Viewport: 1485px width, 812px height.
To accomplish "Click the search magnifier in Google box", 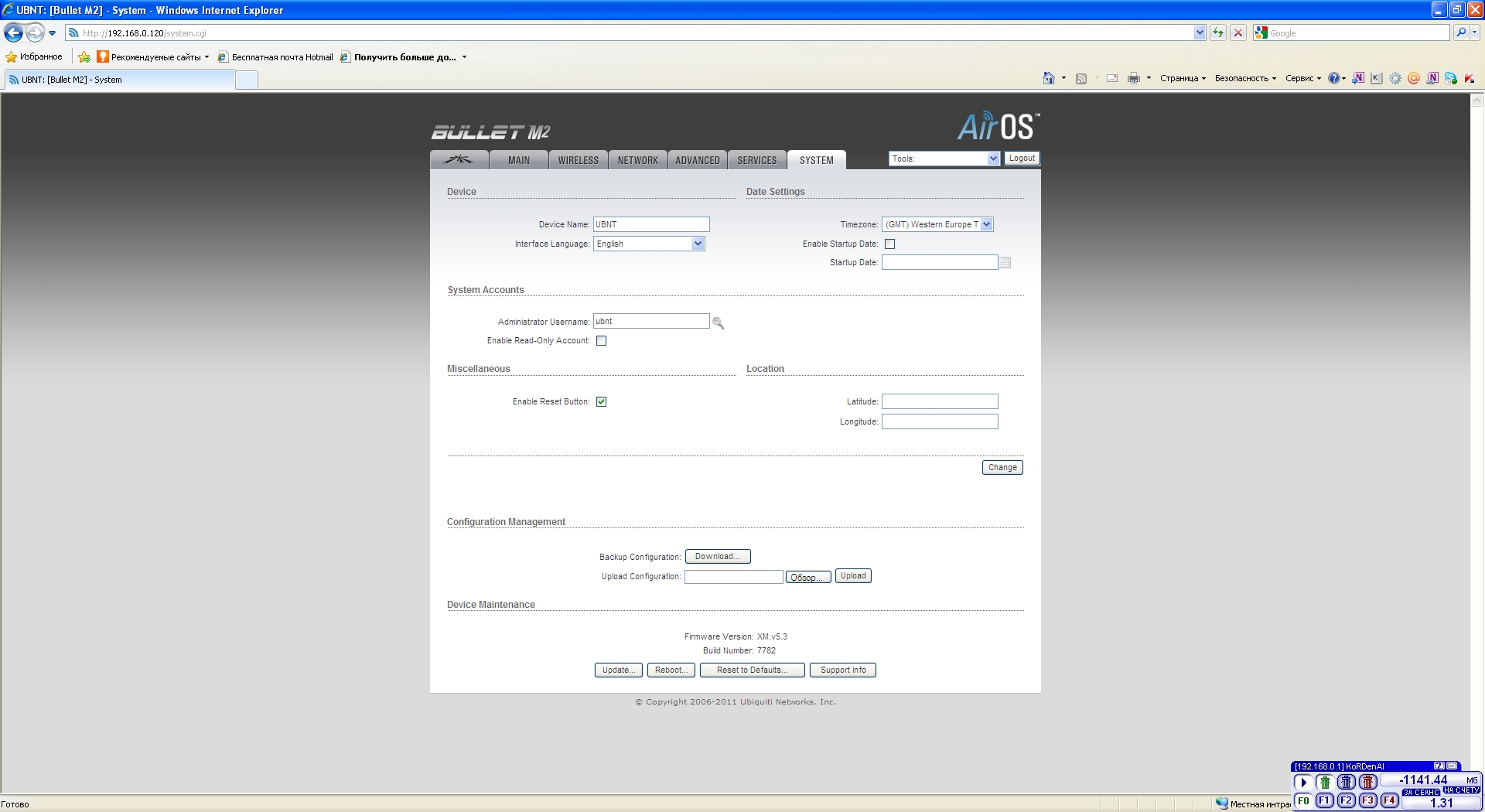I will point(1460,32).
